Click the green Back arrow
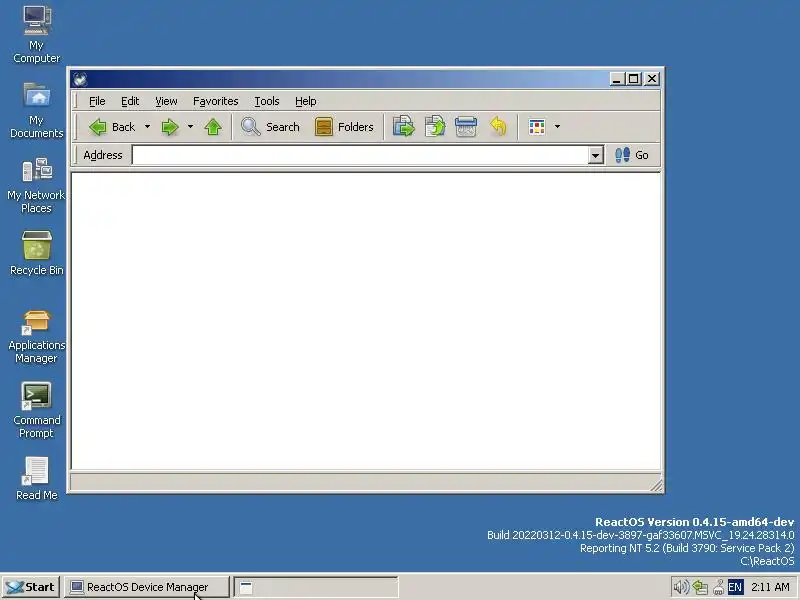The height and width of the screenshot is (600, 800). click(97, 127)
